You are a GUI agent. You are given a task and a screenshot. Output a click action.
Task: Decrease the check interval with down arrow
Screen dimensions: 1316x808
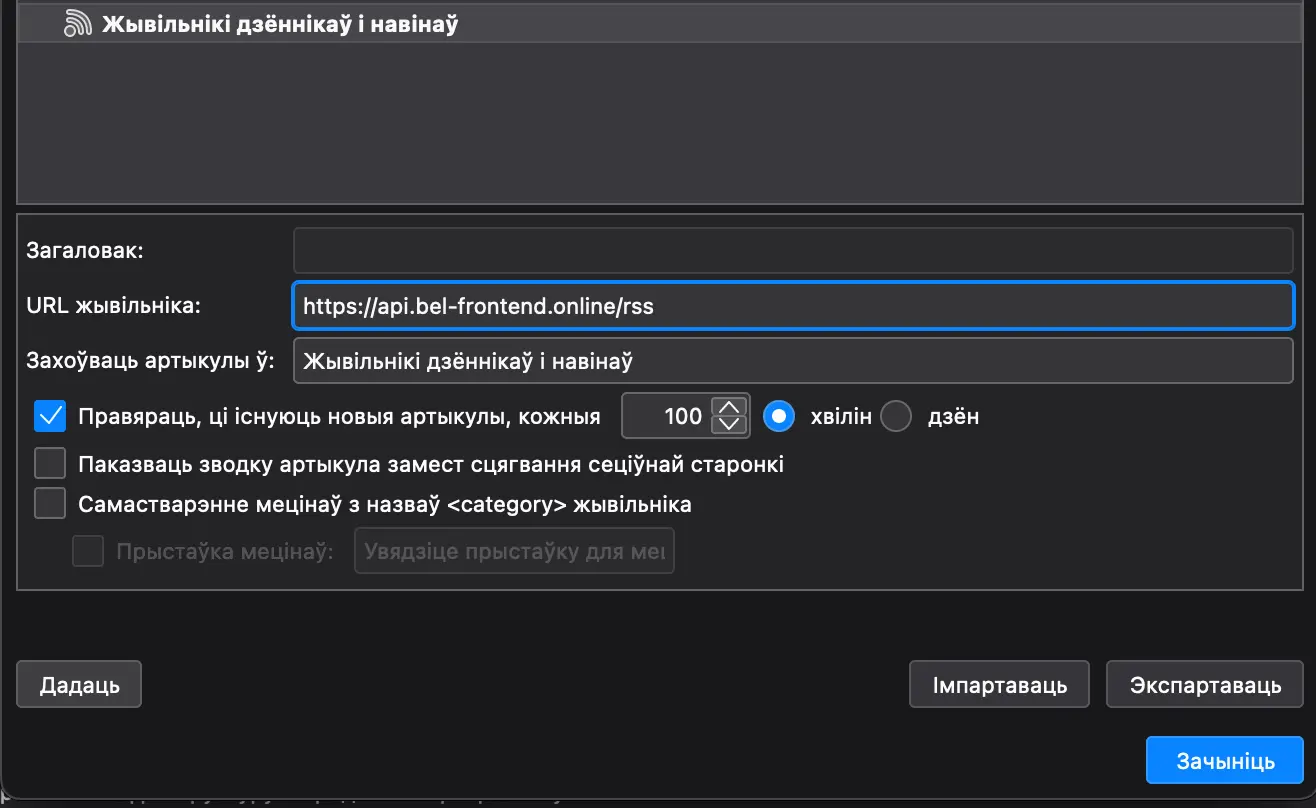click(x=729, y=424)
